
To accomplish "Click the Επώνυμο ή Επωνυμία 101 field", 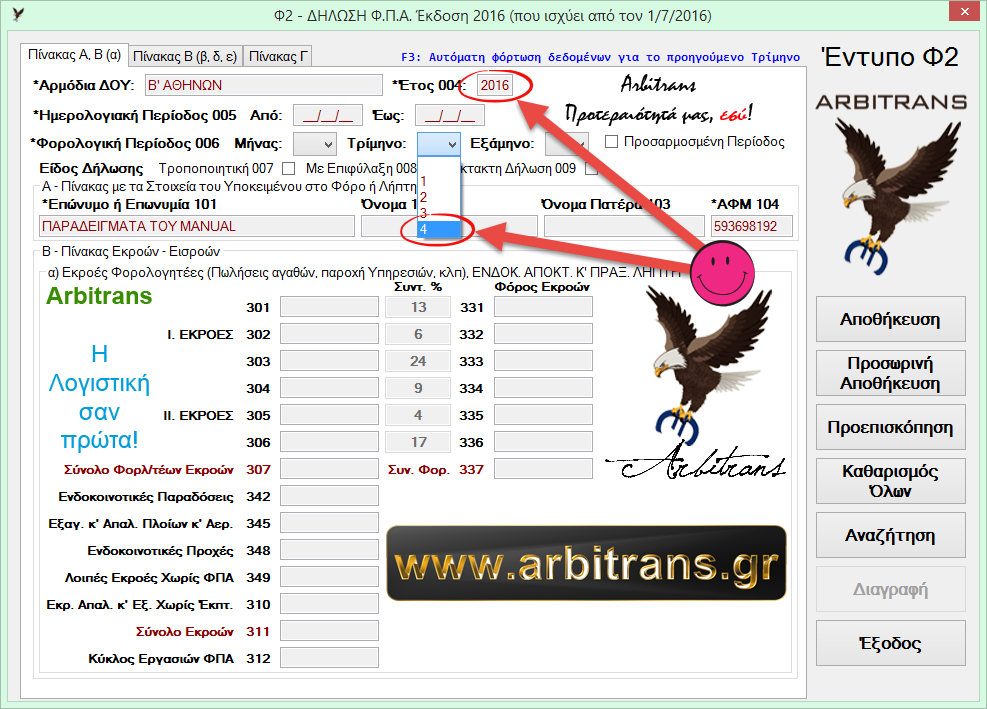I will [196, 226].
